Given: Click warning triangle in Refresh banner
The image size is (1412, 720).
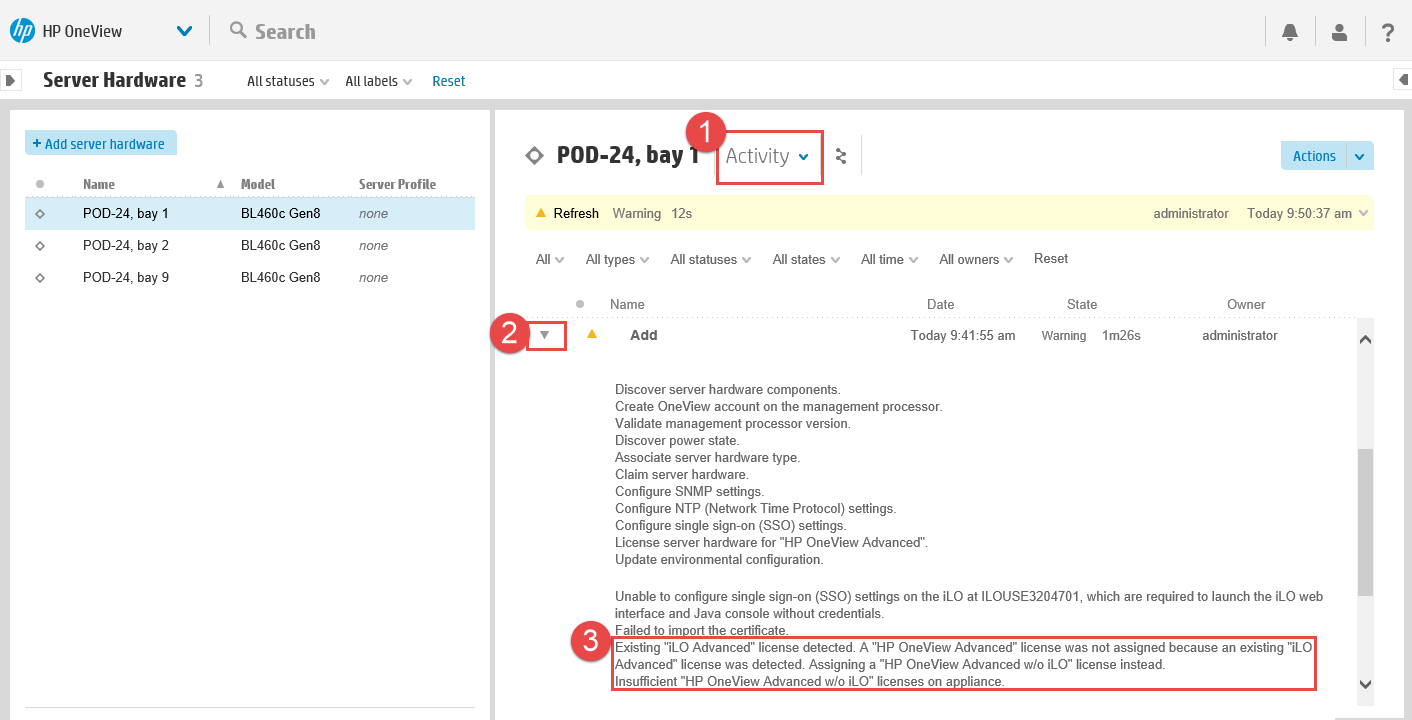Looking at the screenshot, I should [x=541, y=213].
